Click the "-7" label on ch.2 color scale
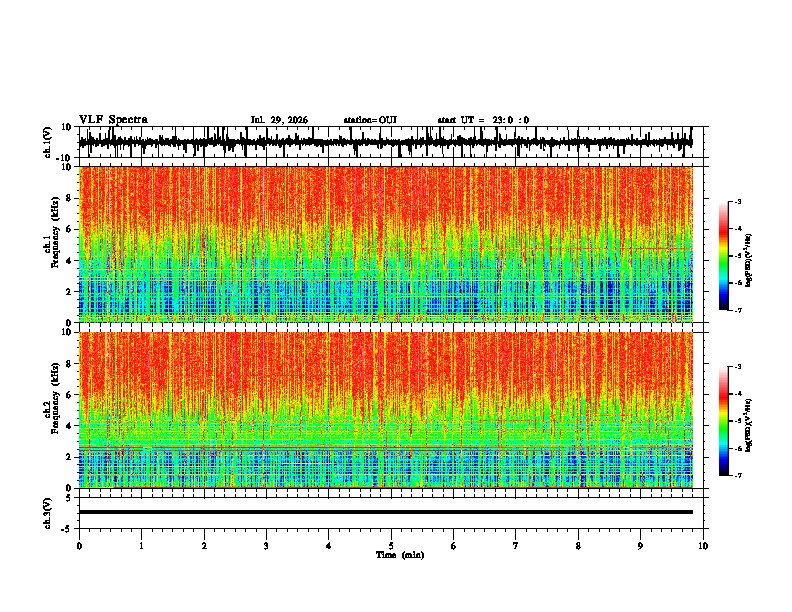 pyautogui.click(x=738, y=476)
